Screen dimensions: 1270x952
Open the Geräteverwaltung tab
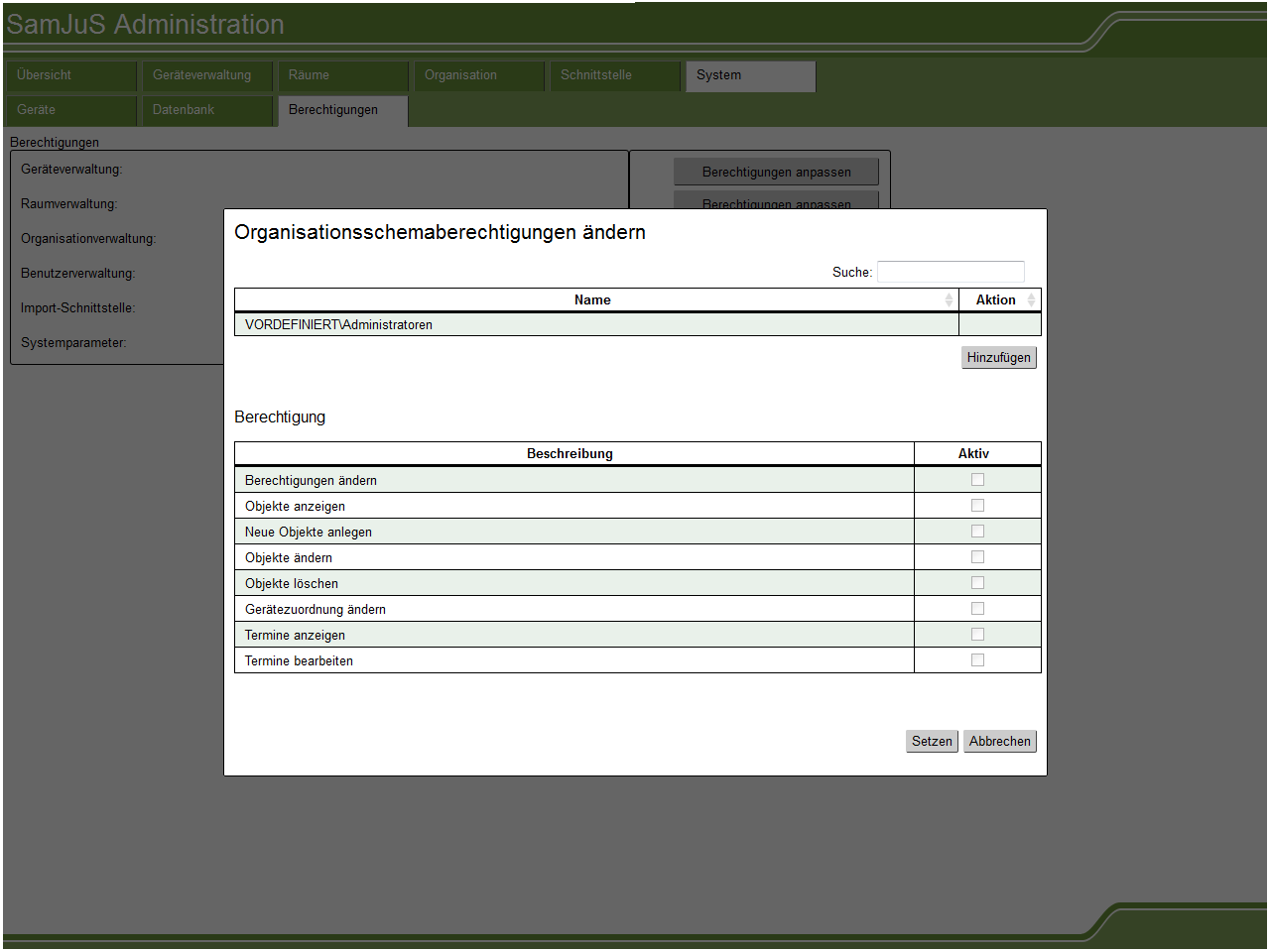[207, 75]
